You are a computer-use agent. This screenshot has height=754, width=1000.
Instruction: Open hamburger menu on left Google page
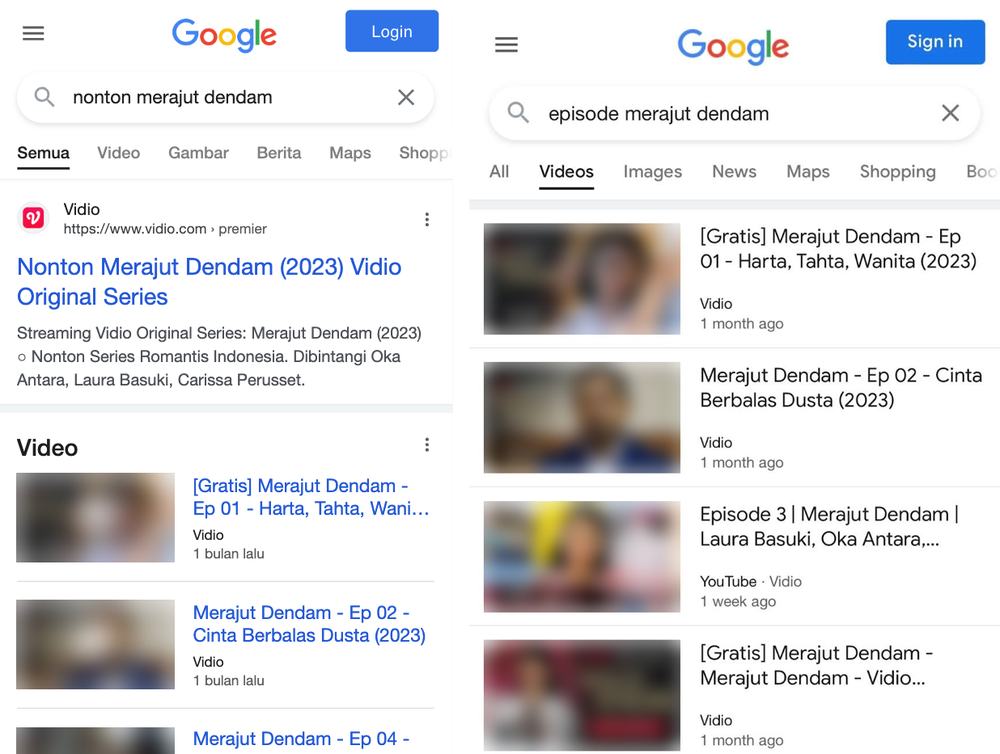[x=33, y=33]
